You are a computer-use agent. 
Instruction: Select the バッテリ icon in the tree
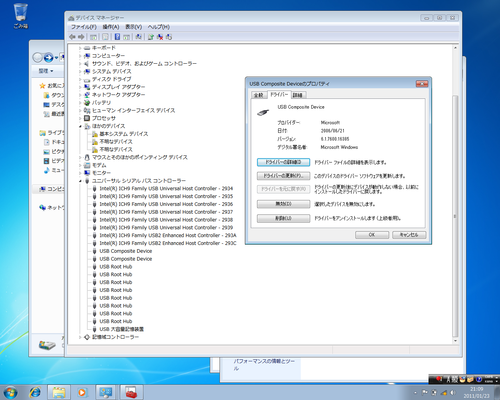pos(87,103)
